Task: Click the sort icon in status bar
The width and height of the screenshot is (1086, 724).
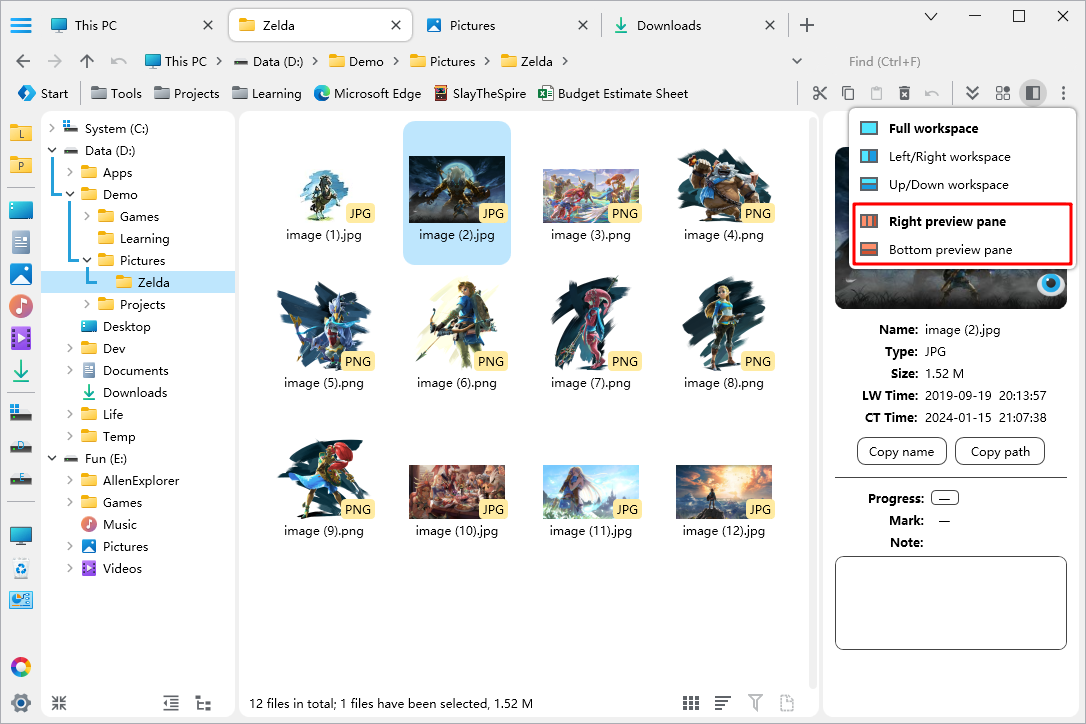Action: pos(723,704)
